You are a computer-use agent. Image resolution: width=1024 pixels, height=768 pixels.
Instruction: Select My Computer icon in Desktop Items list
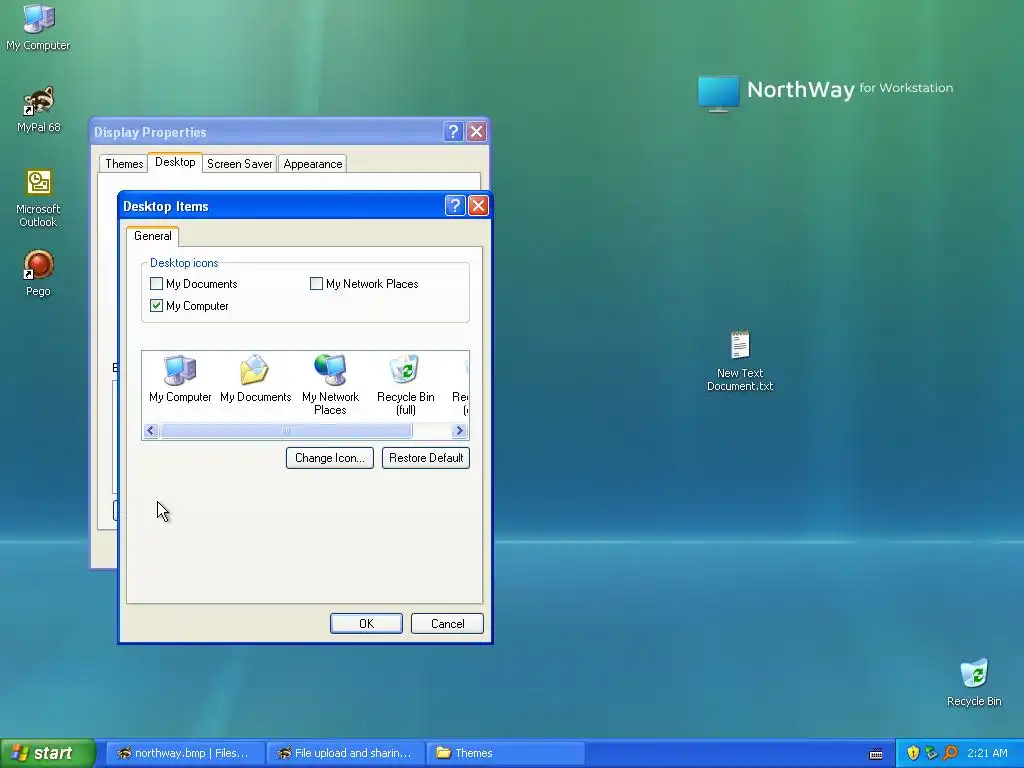180,378
